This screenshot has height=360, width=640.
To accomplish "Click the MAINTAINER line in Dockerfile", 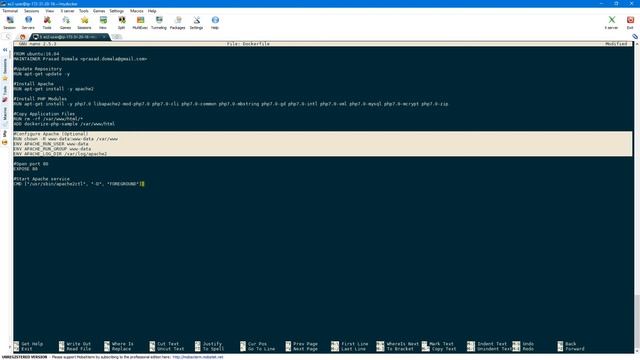I will pos(80,59).
